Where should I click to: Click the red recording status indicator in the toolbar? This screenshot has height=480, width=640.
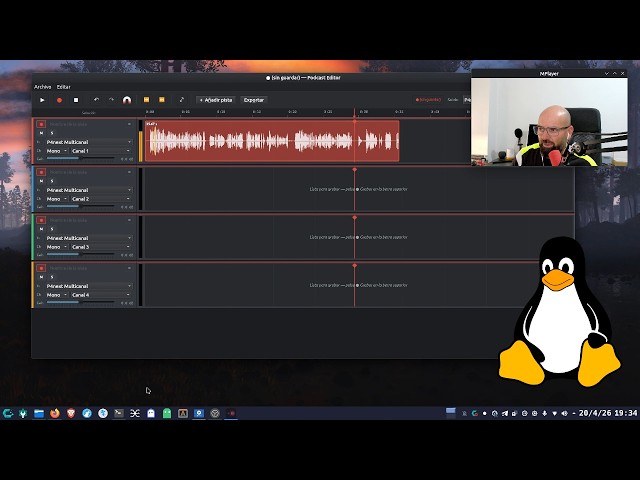tap(428, 100)
